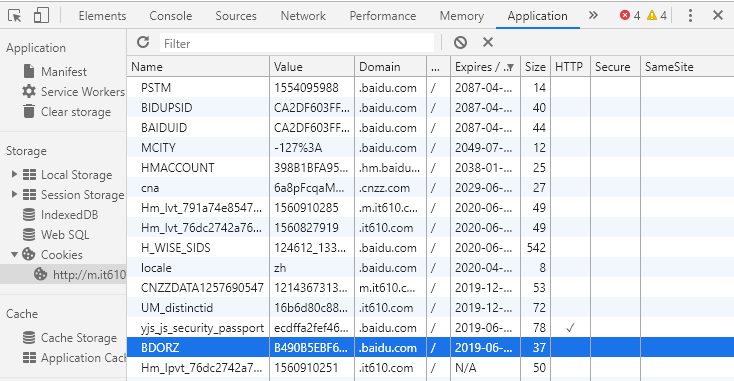Sort by the SameSite column header
Viewport: 734px width, 381px height.
click(x=687, y=66)
